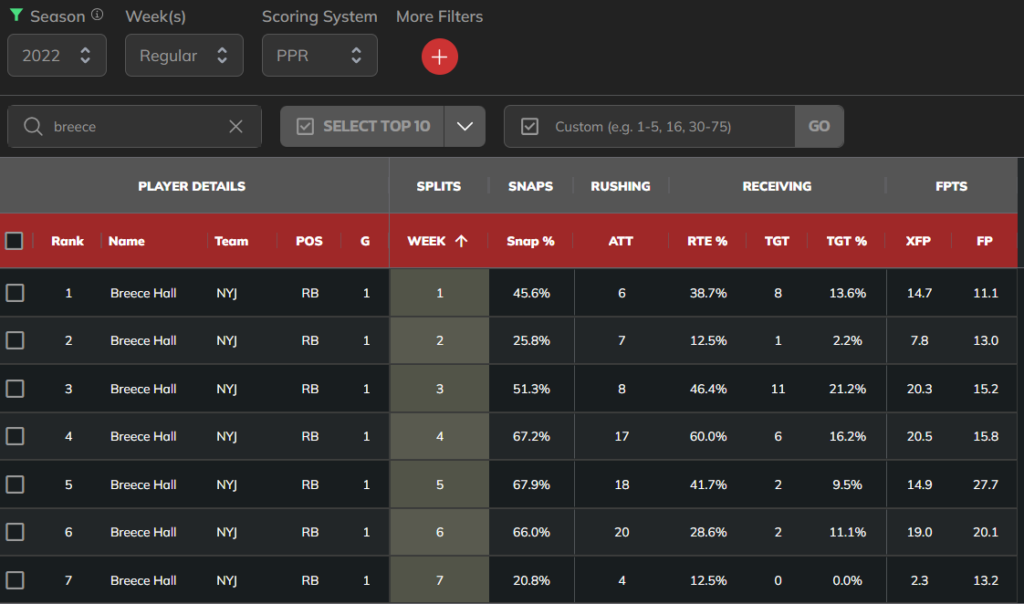Toggle the WEEK sort arrow
The width and height of the screenshot is (1024, 604).
click(x=461, y=241)
